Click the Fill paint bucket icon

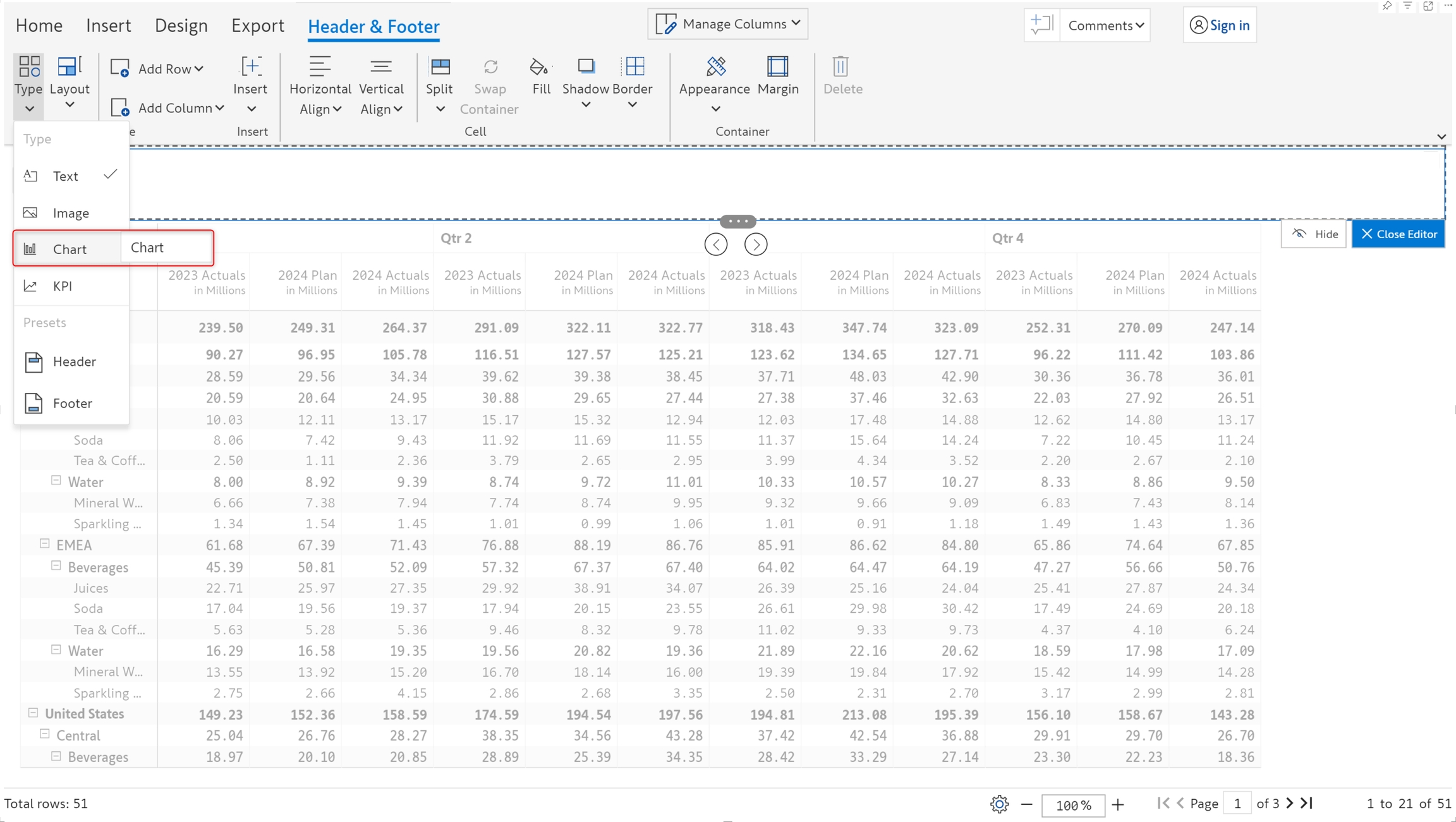(x=539, y=67)
